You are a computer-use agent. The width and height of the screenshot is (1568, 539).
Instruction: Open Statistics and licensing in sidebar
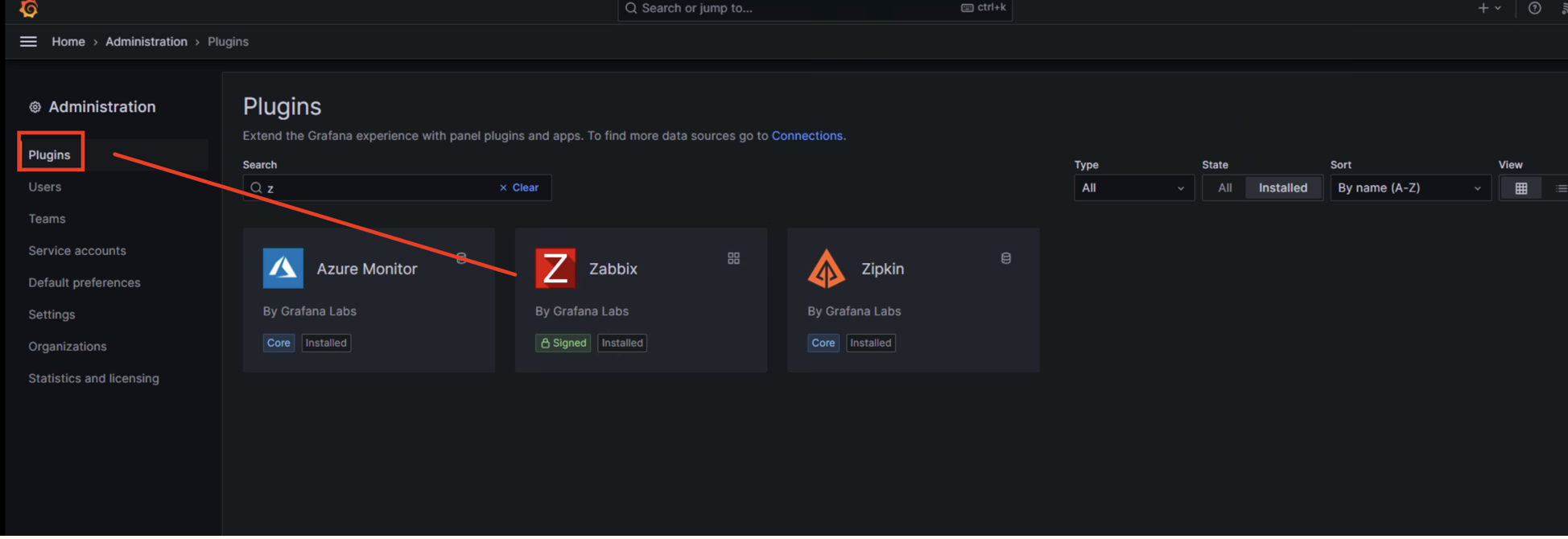93,378
